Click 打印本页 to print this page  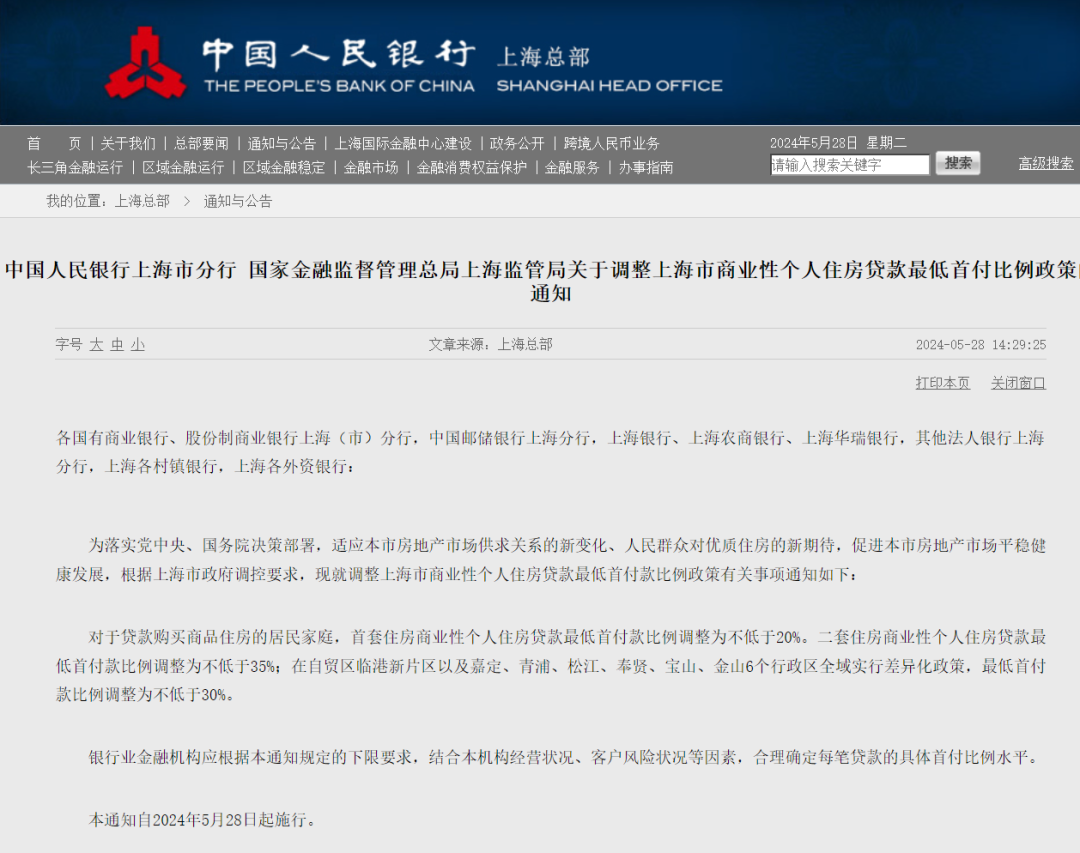[x=942, y=382]
